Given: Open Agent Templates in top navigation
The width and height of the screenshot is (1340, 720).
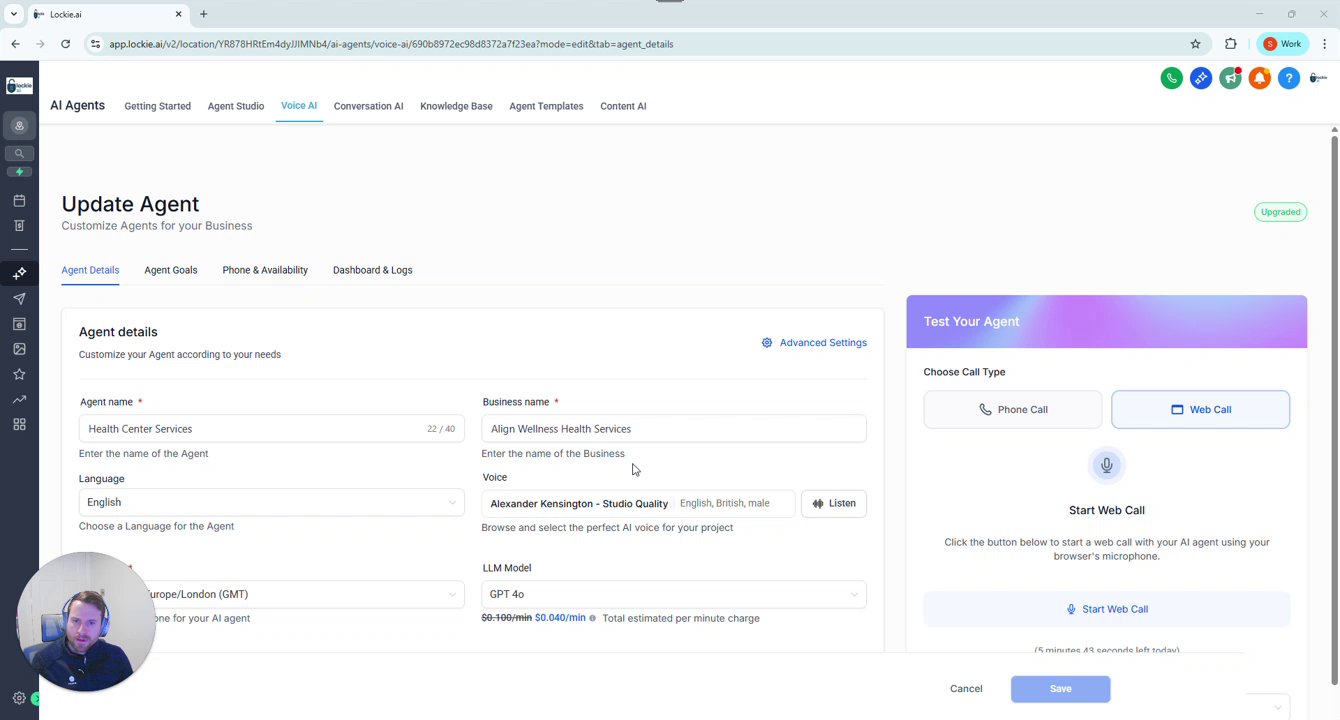Looking at the screenshot, I should [546, 106].
